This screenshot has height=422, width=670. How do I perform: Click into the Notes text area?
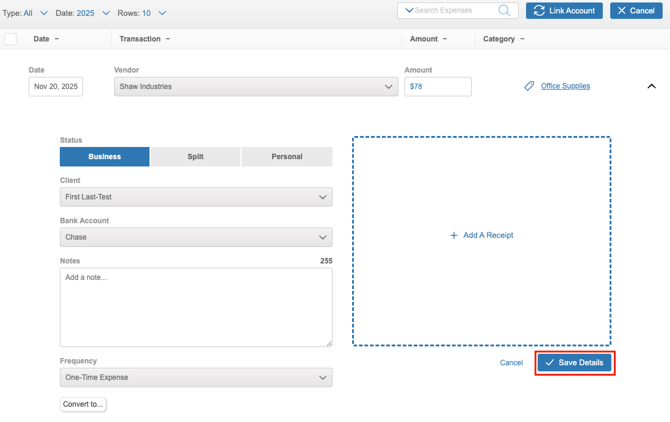[x=196, y=307]
